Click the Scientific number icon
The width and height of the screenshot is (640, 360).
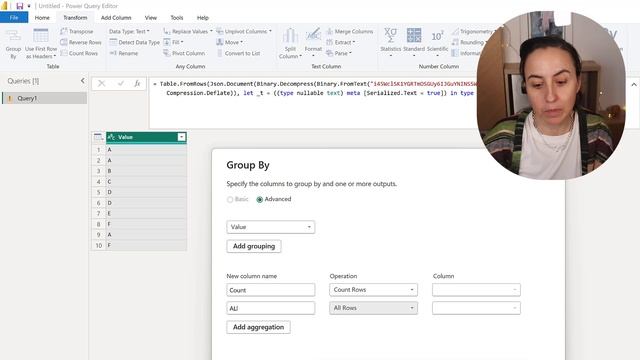pos(437,36)
